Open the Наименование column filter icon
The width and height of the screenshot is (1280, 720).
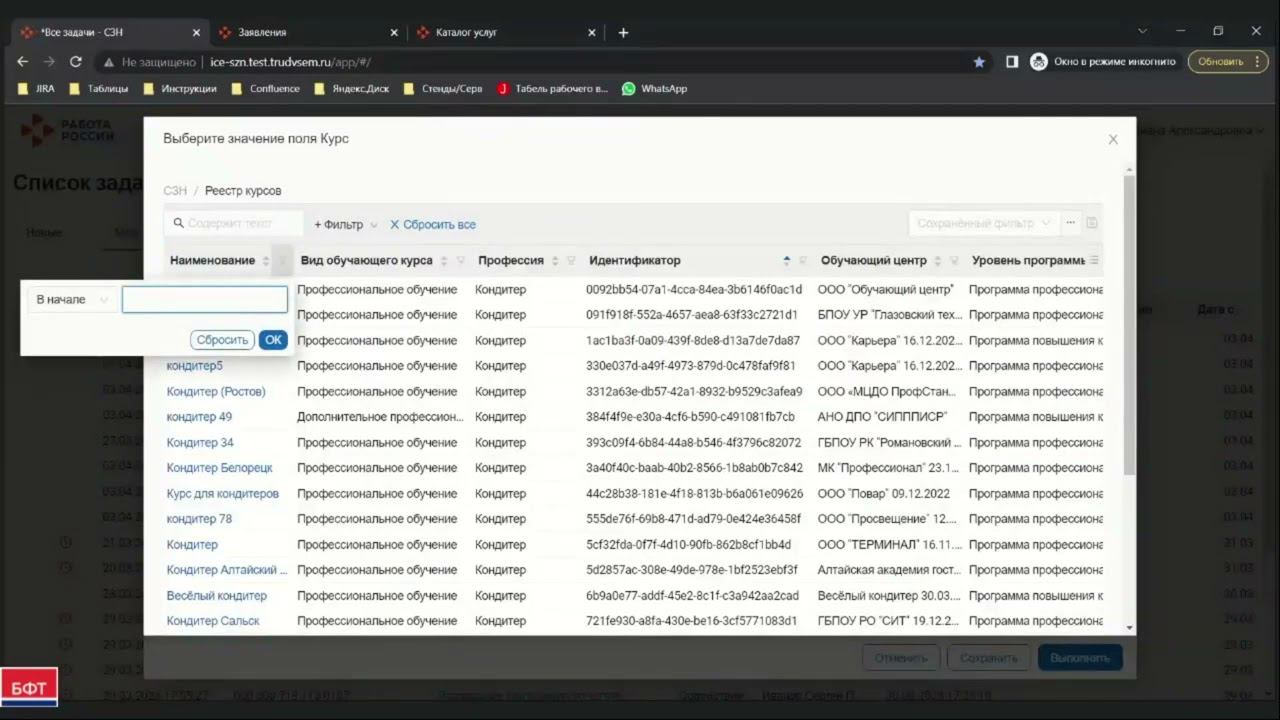(283, 261)
